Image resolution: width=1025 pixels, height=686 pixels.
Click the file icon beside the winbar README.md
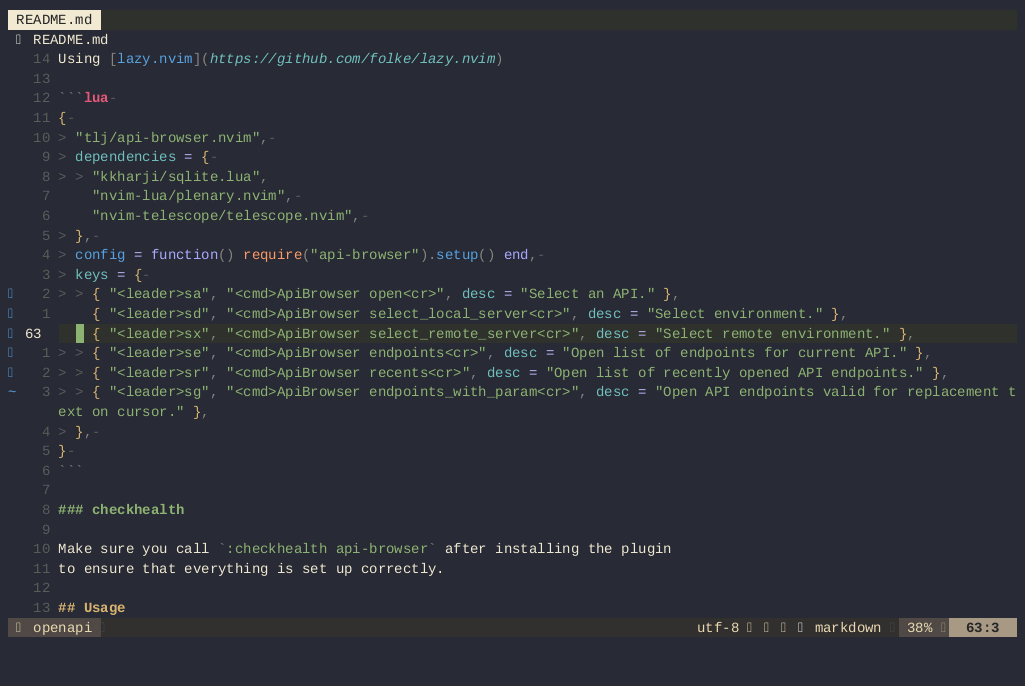18,39
